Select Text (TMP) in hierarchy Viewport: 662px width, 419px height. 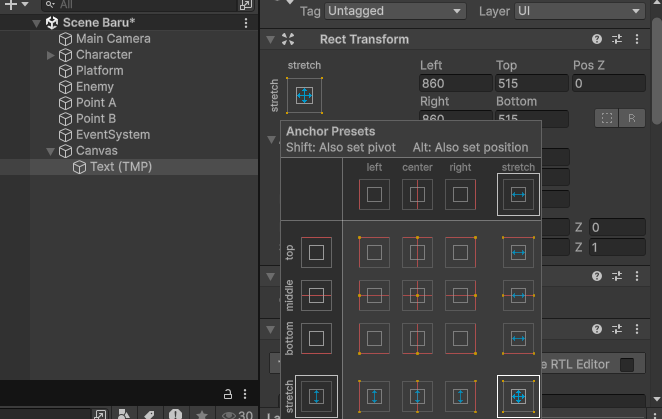click(121, 167)
